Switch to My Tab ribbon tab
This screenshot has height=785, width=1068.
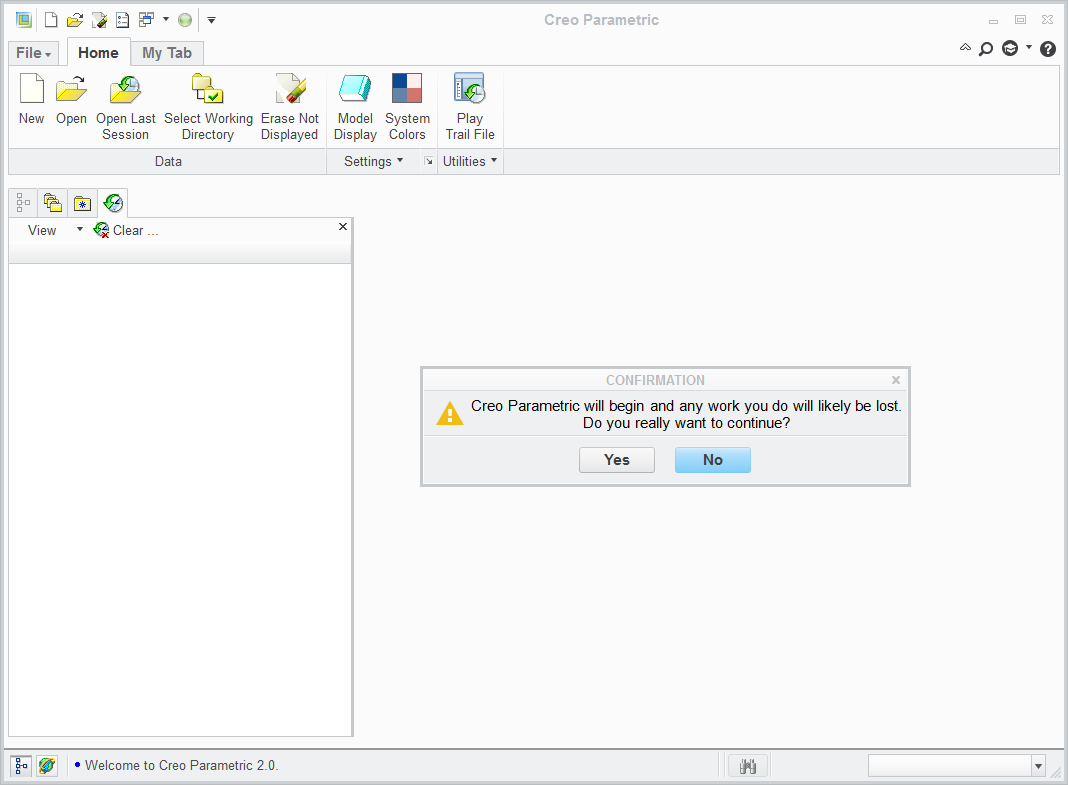[x=167, y=53]
